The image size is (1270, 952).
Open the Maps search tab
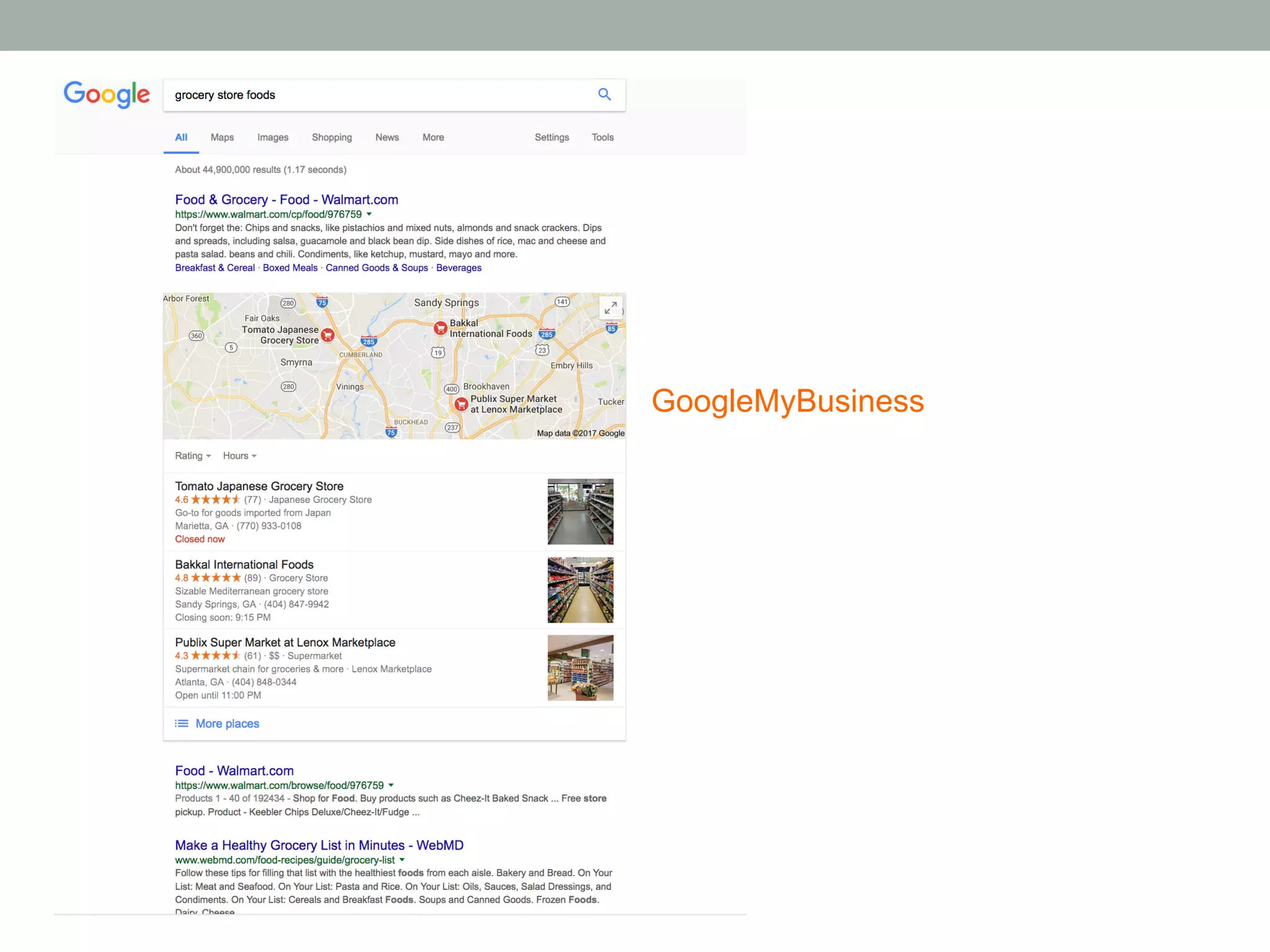click(x=222, y=138)
